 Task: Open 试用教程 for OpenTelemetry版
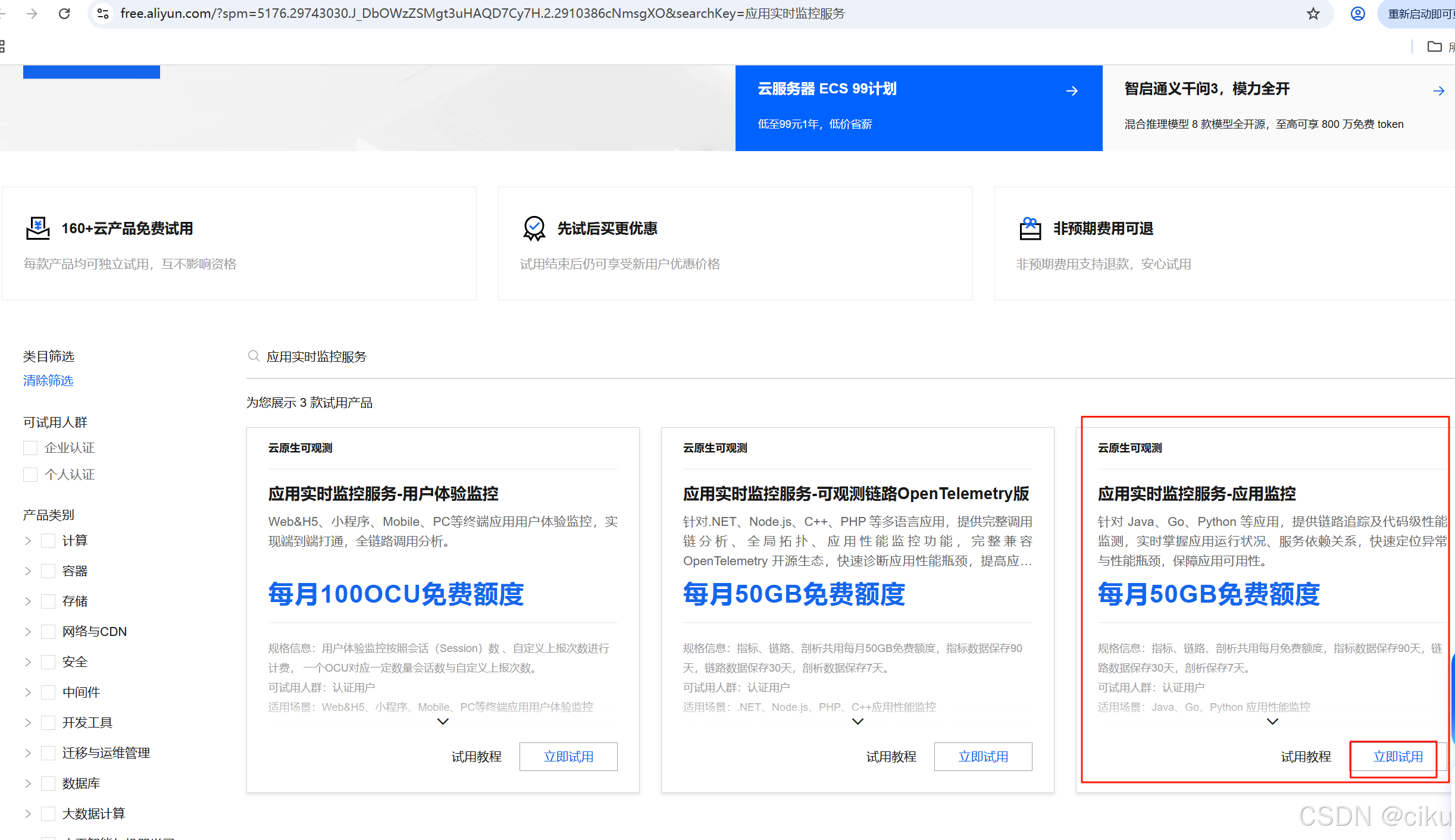click(891, 757)
